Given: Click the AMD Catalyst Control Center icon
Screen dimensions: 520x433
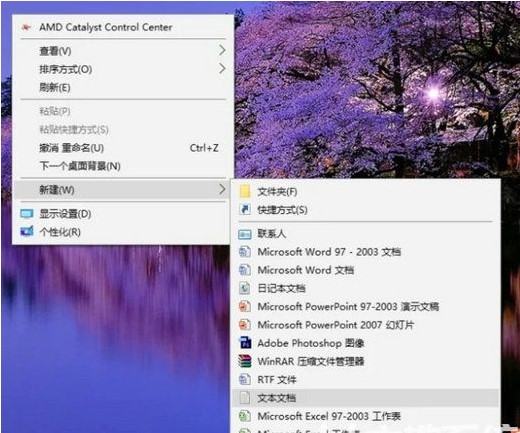Looking at the screenshot, I should (26, 27).
